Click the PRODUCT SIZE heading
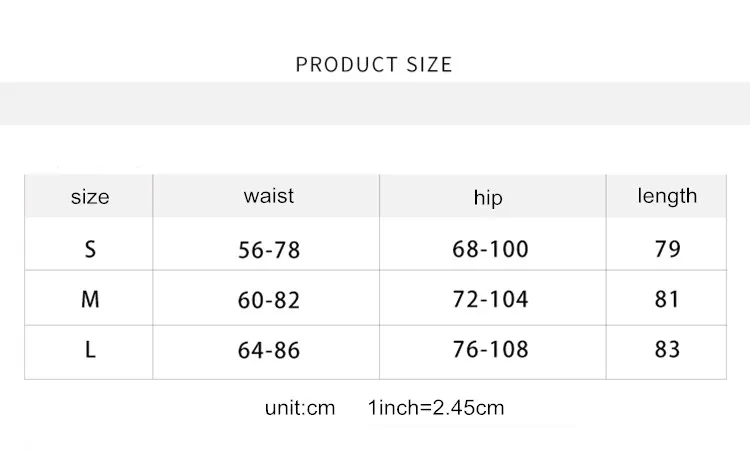The image size is (750, 450). point(374,65)
